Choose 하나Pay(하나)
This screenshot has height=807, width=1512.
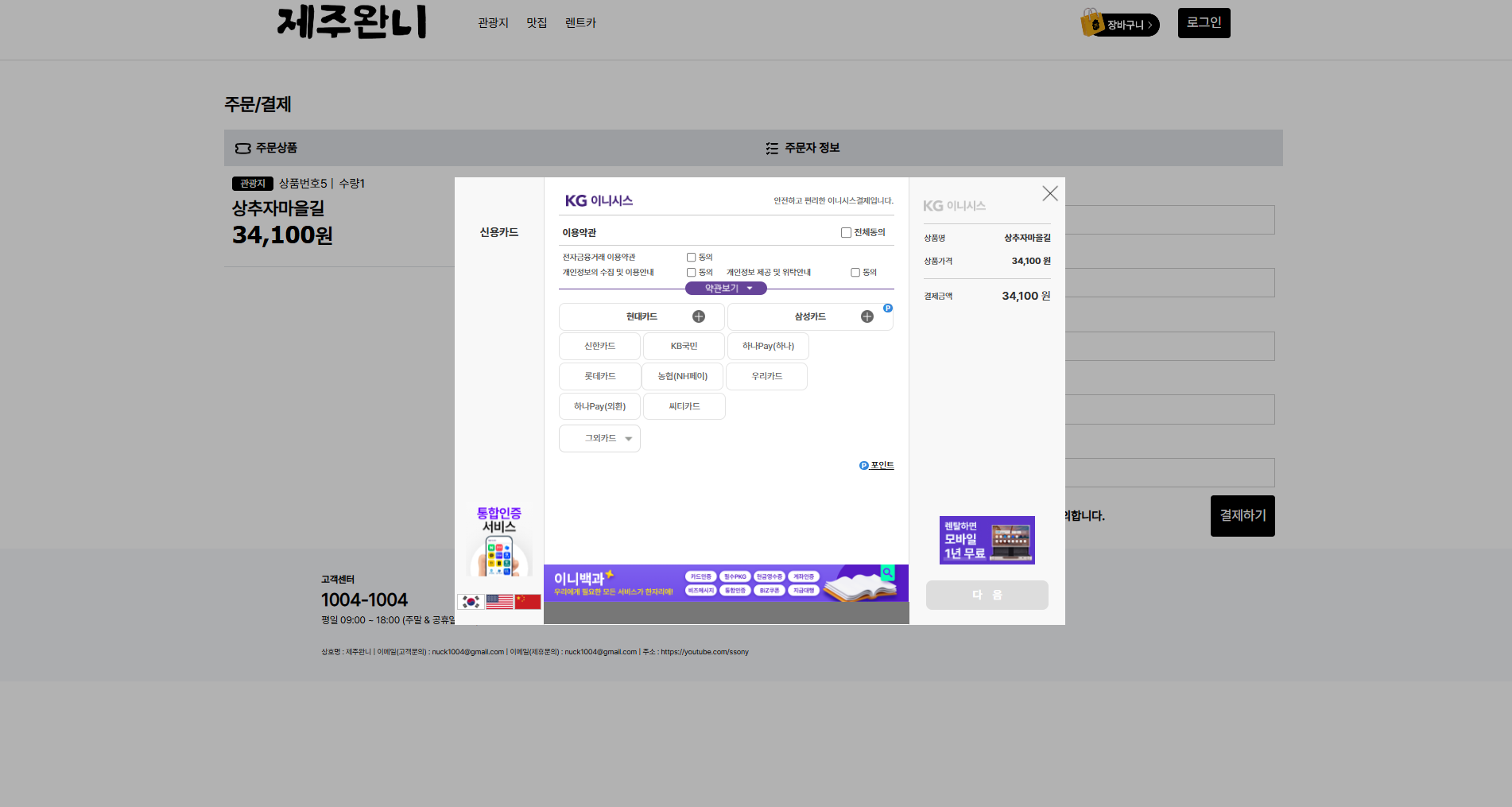coord(768,346)
